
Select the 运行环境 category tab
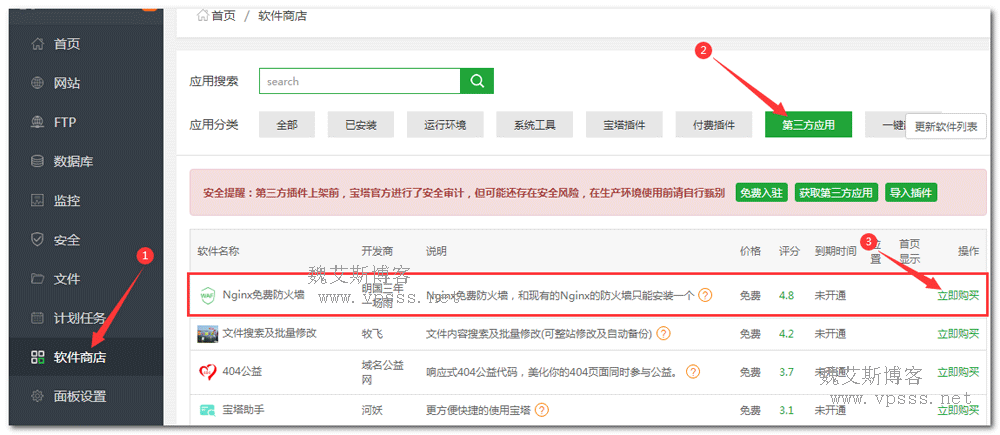click(x=445, y=124)
